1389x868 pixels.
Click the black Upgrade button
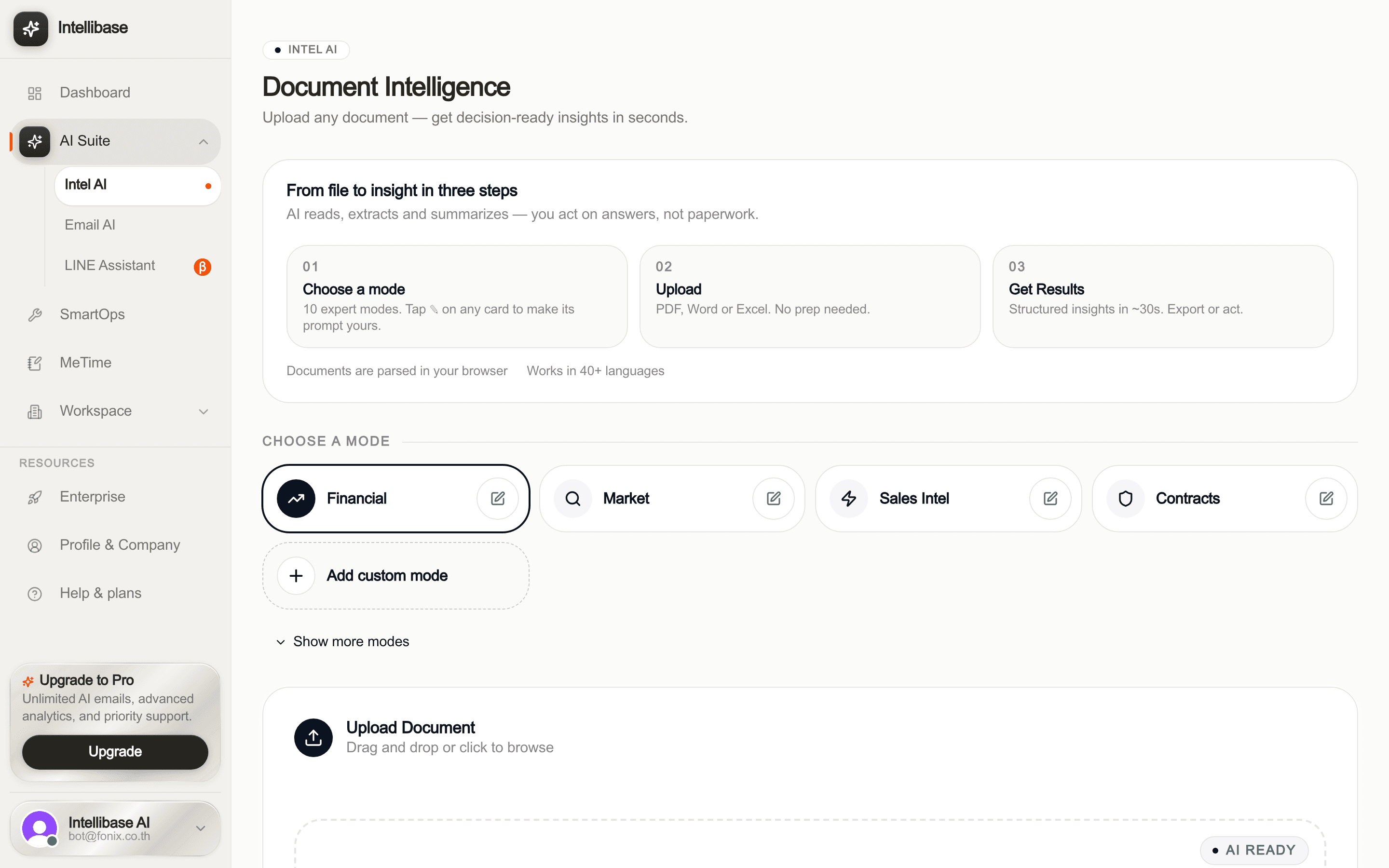pos(115,752)
